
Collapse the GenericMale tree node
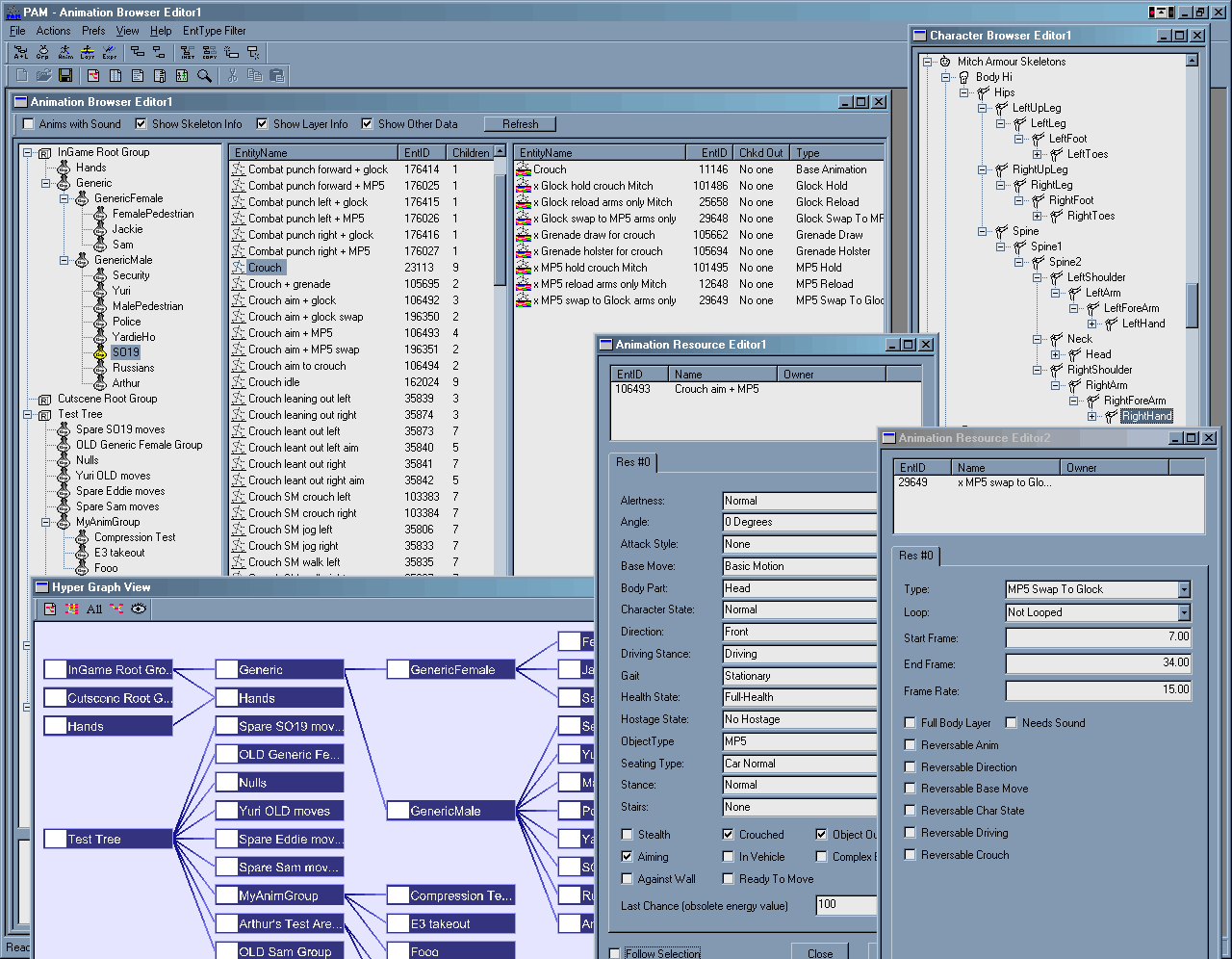[64, 260]
